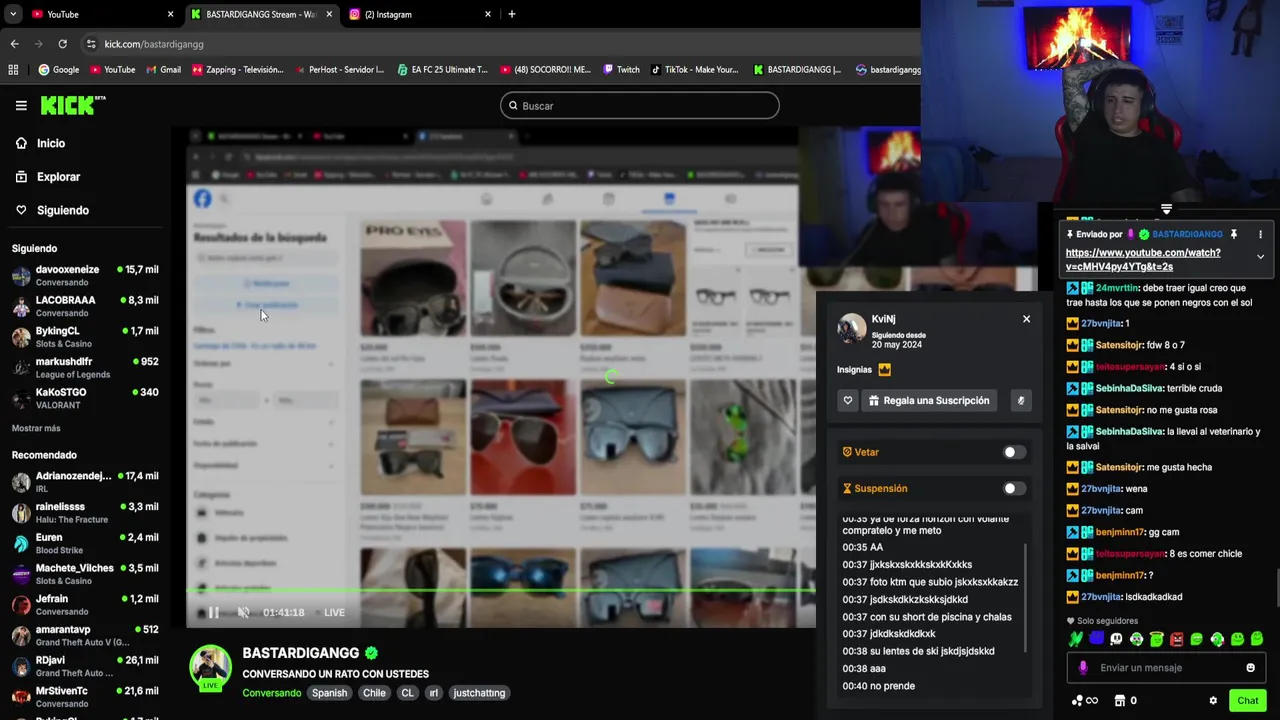Click the Conversando category link
Viewport: 1280px width, 720px height.
point(271,693)
